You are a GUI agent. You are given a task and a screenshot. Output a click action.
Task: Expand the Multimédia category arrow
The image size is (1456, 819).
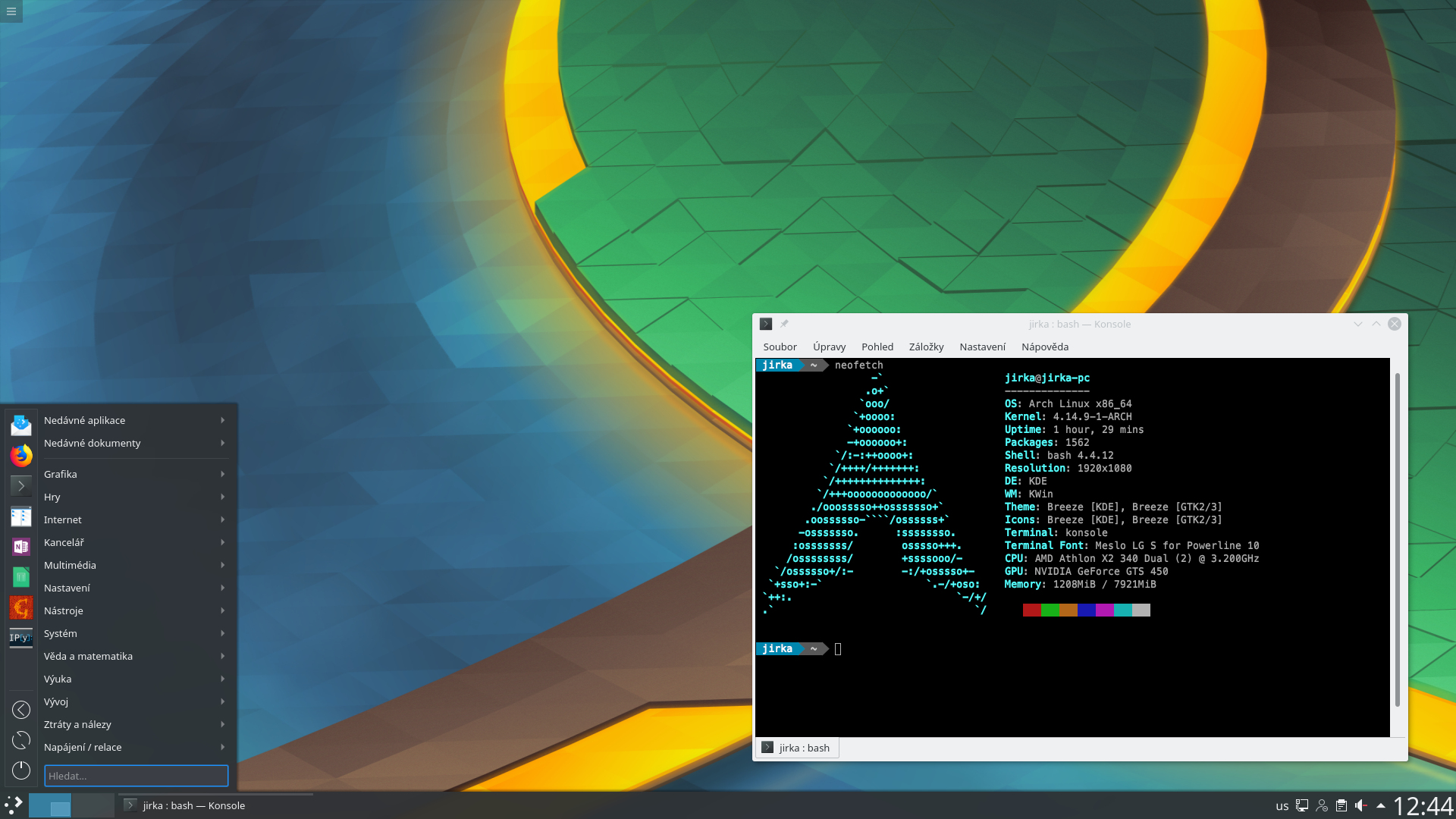(x=222, y=565)
